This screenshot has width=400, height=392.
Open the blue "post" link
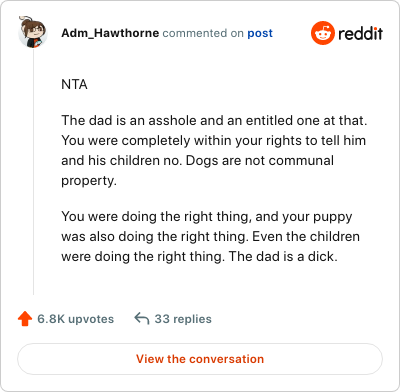260,33
